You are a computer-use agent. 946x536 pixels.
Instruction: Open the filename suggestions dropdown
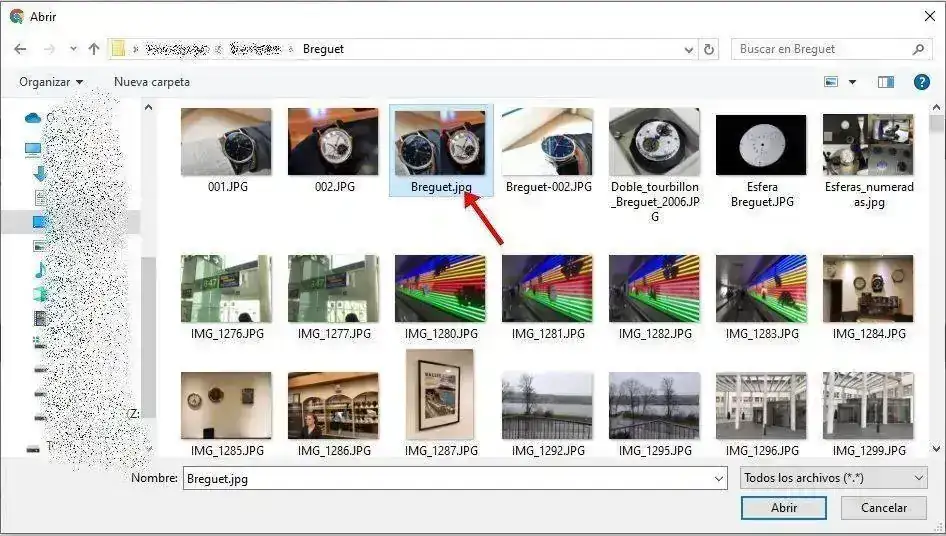718,479
